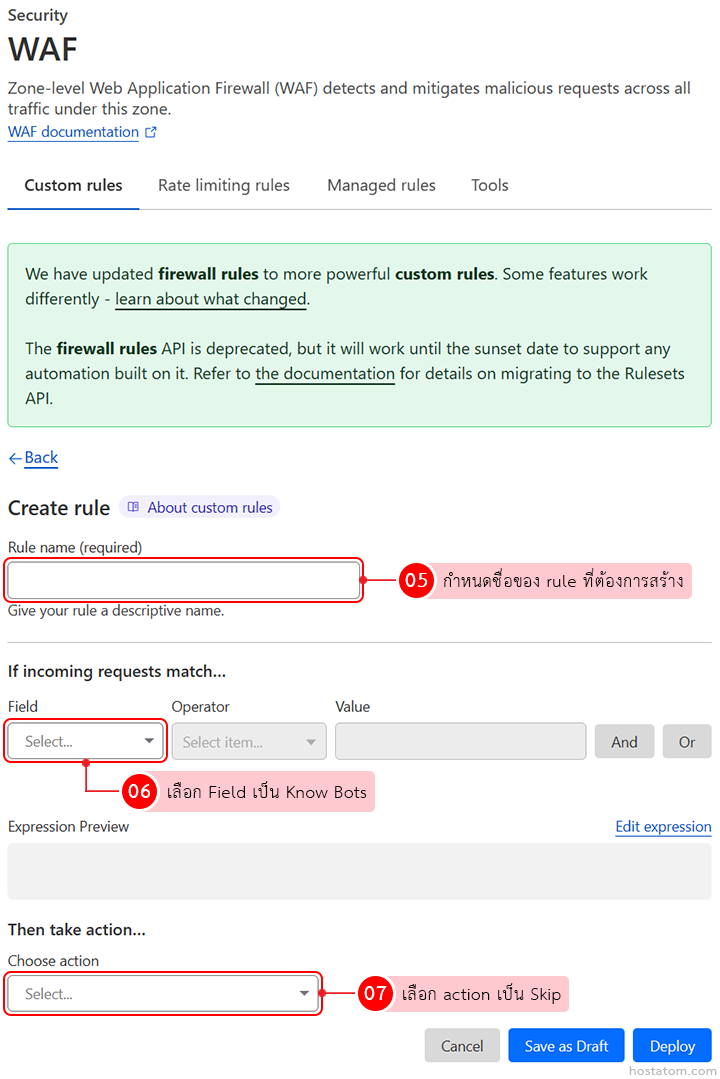Add an Or condition
Viewport: 720px width, 1079px height.
coord(687,742)
